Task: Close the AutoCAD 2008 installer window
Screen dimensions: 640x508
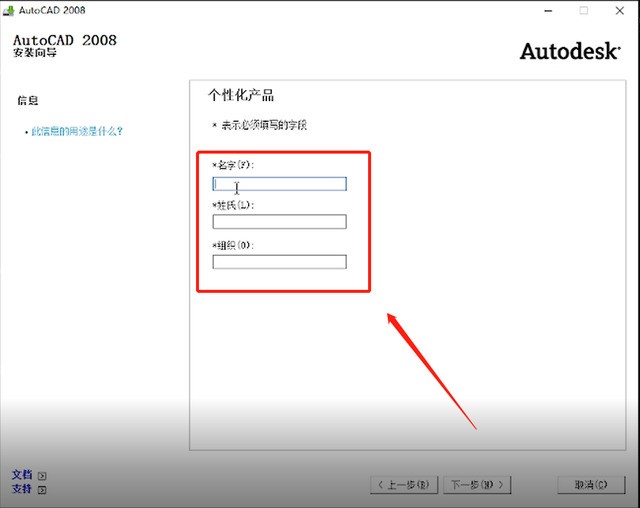Action: point(620,11)
